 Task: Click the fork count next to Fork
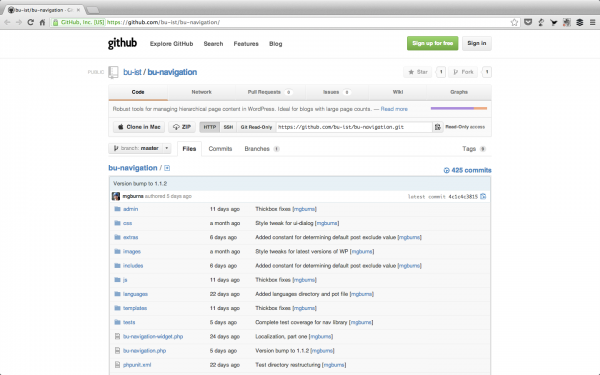point(487,72)
